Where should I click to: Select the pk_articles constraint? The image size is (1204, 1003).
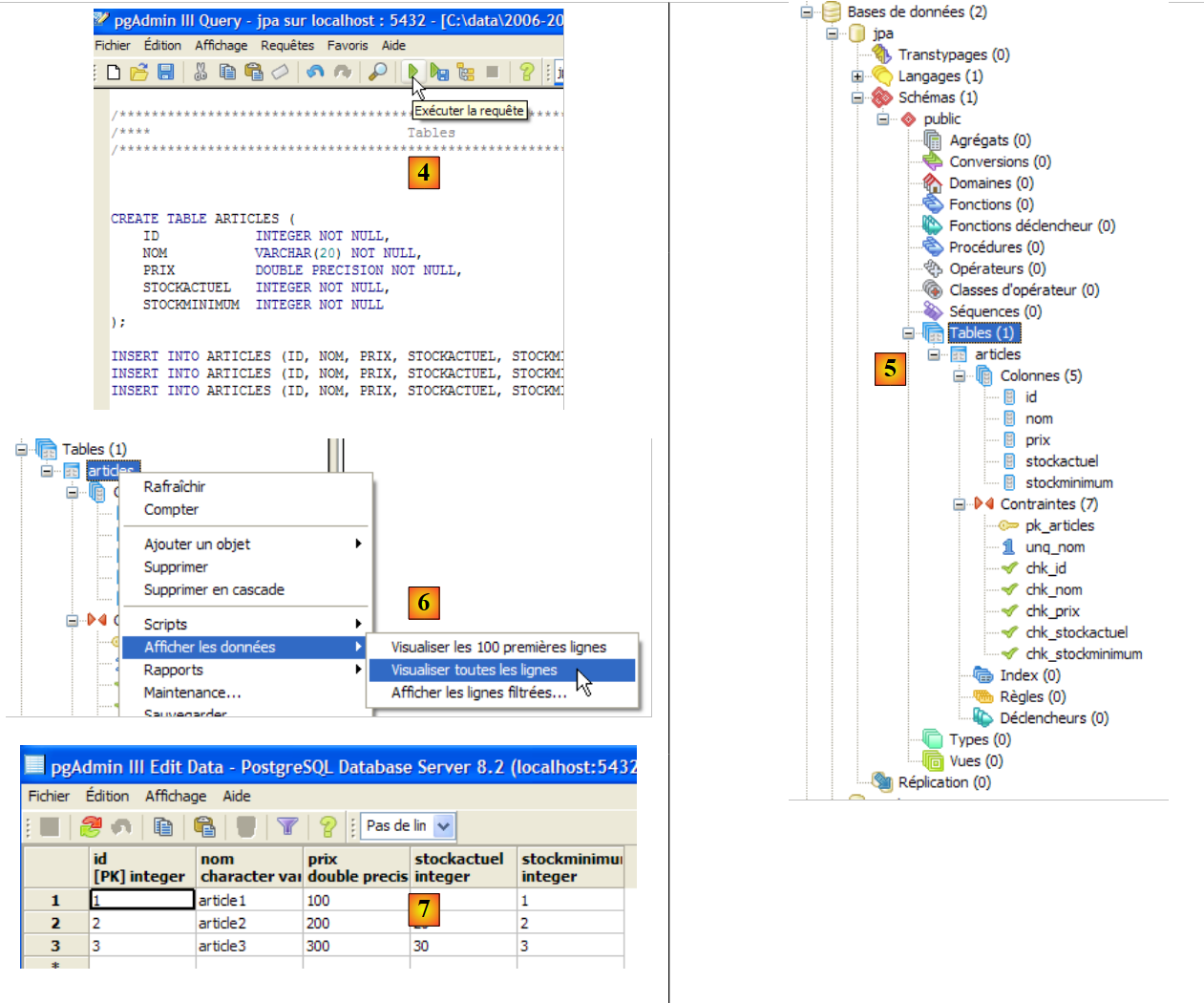click(x=1059, y=525)
